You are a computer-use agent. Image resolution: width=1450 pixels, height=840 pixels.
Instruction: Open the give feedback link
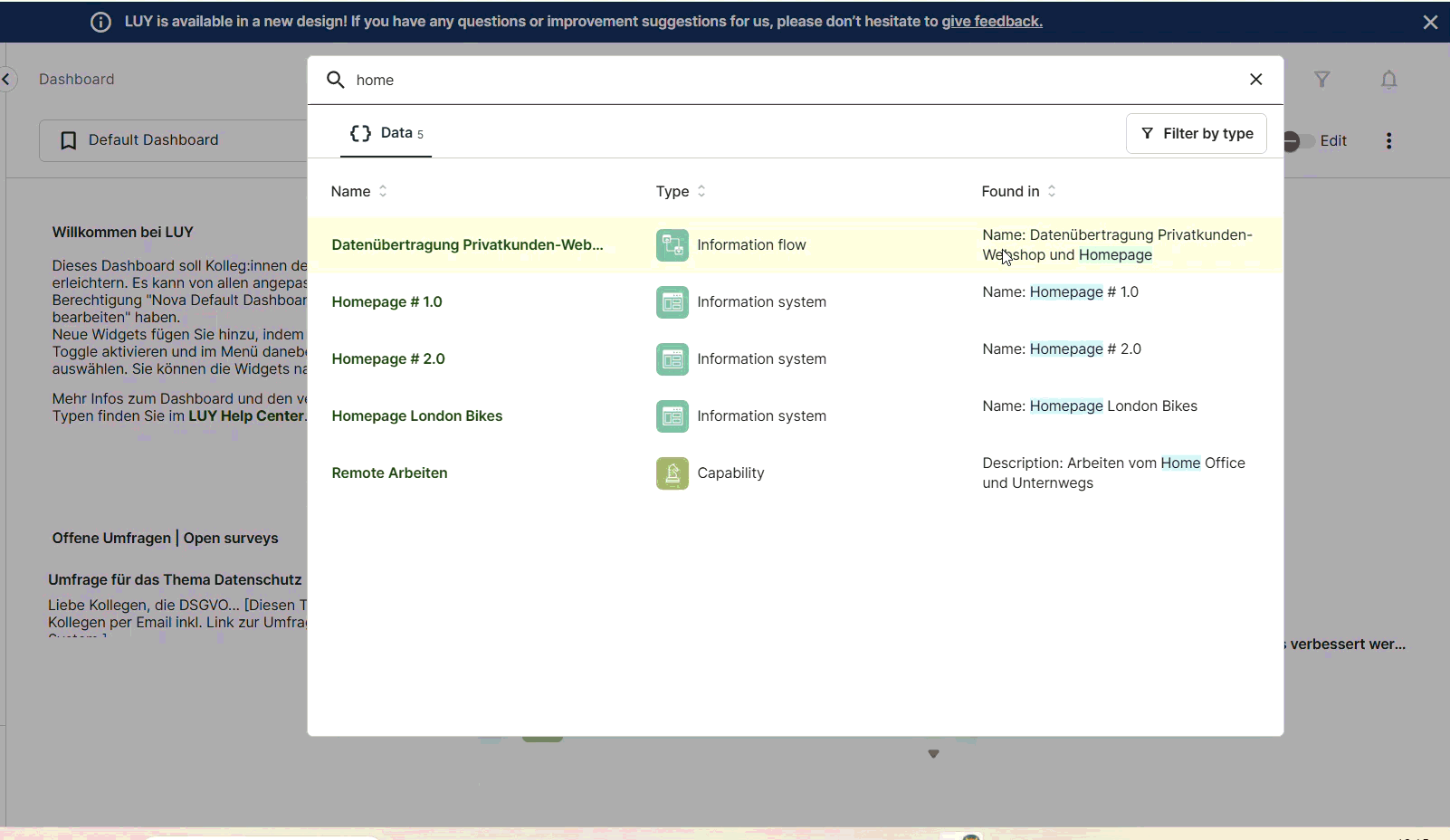(x=991, y=22)
